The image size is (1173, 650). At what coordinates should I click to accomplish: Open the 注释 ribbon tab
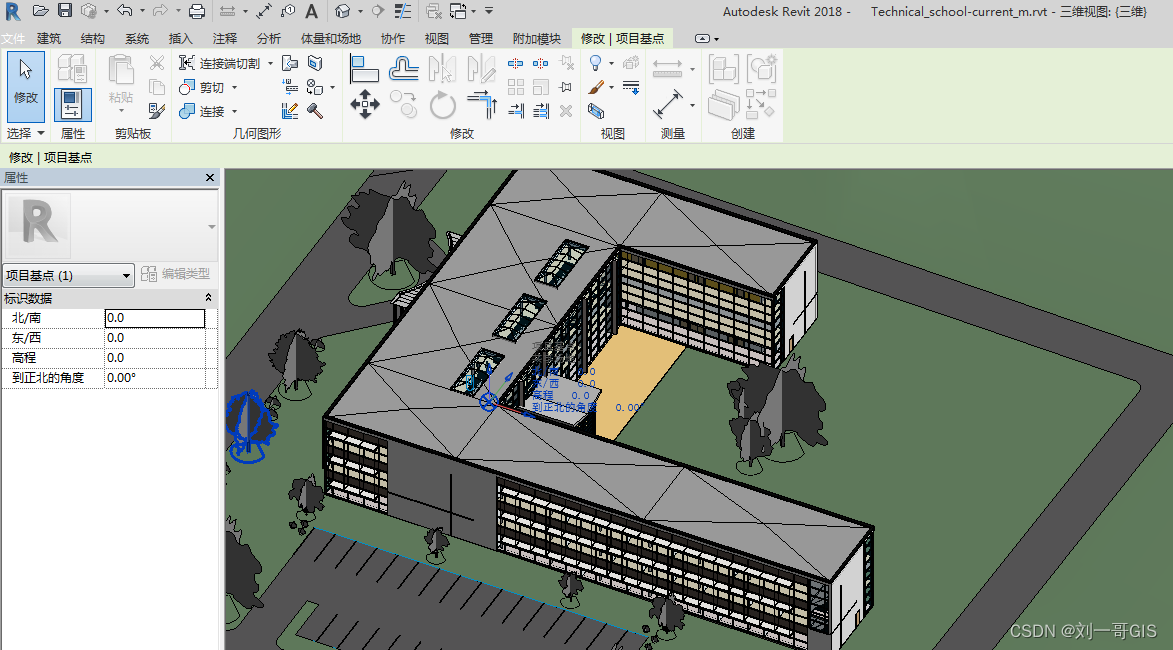tap(224, 38)
